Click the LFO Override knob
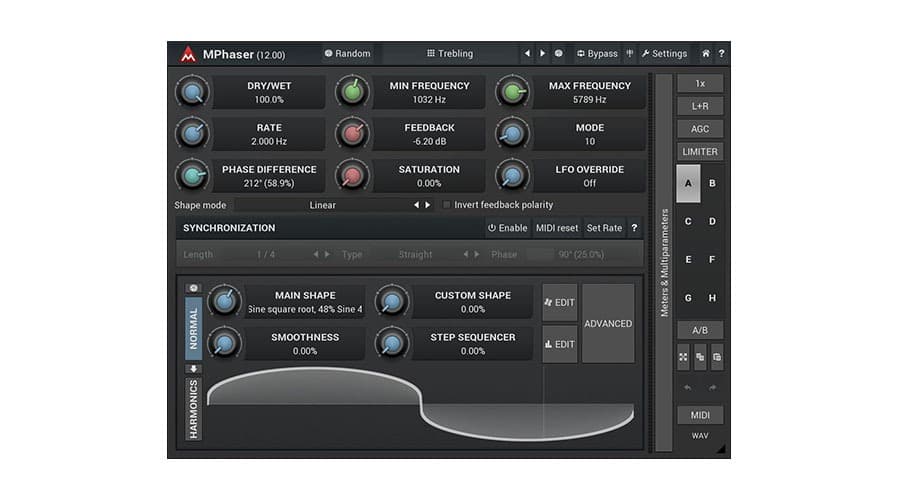Image resolution: width=900 pixels, height=500 pixels. click(513, 176)
